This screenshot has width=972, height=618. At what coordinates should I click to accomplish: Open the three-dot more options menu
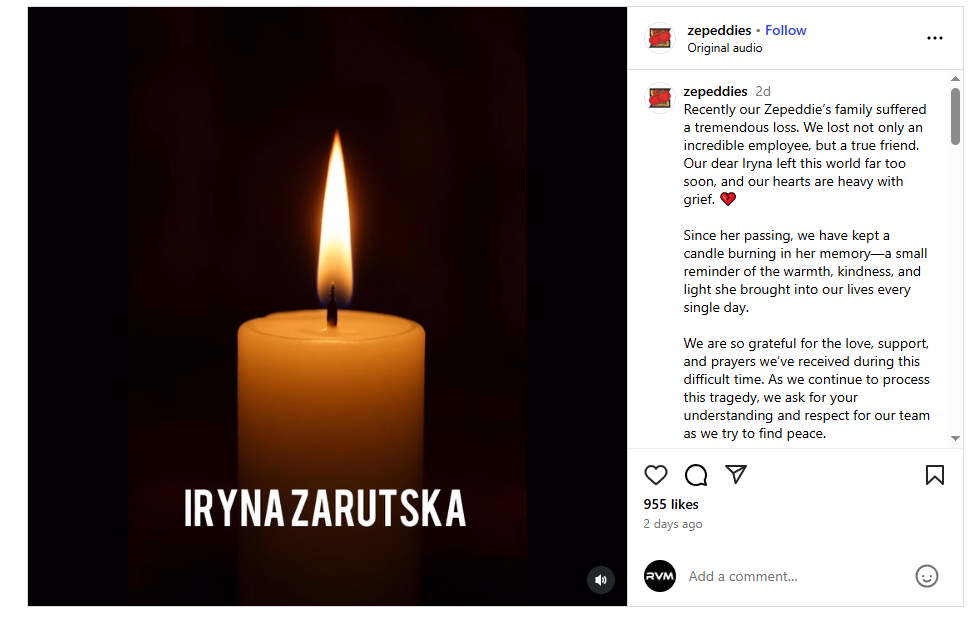[934, 38]
